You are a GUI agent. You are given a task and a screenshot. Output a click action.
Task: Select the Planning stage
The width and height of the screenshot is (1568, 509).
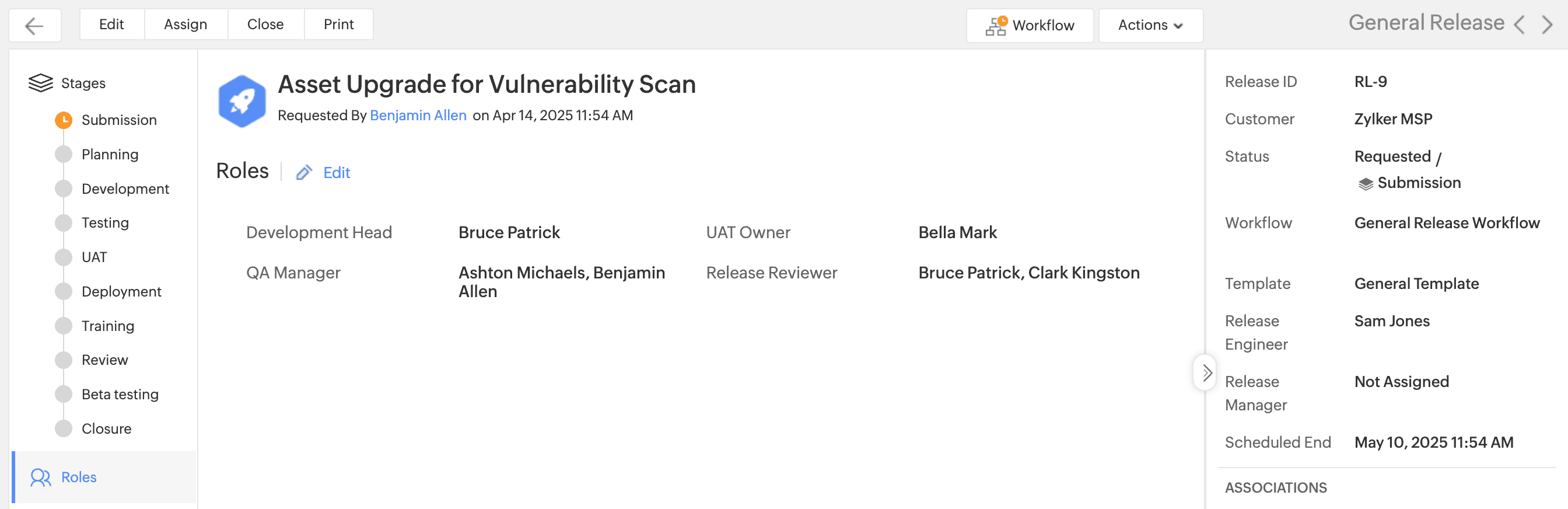coord(110,155)
